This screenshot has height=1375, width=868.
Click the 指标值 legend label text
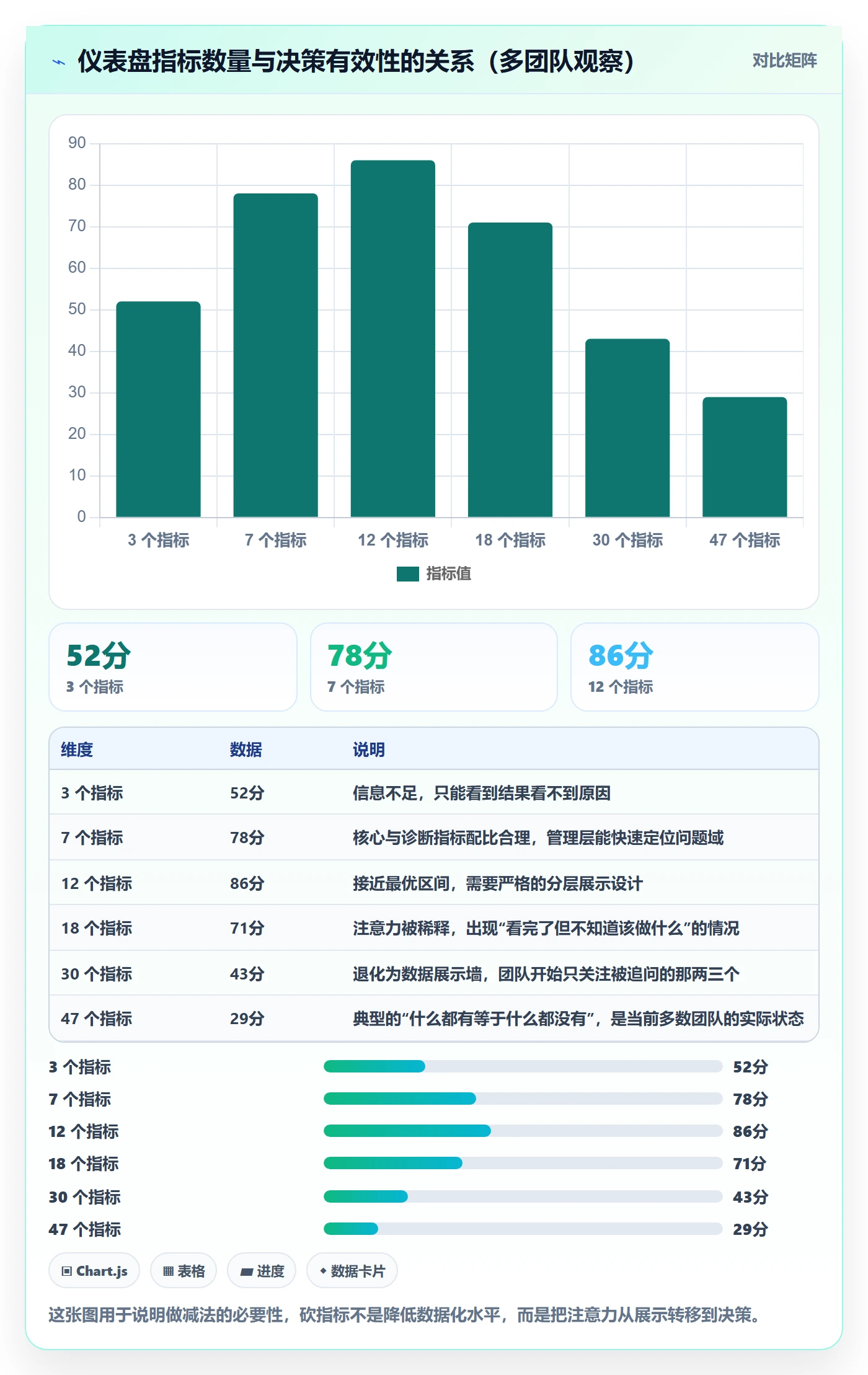pyautogui.click(x=448, y=573)
